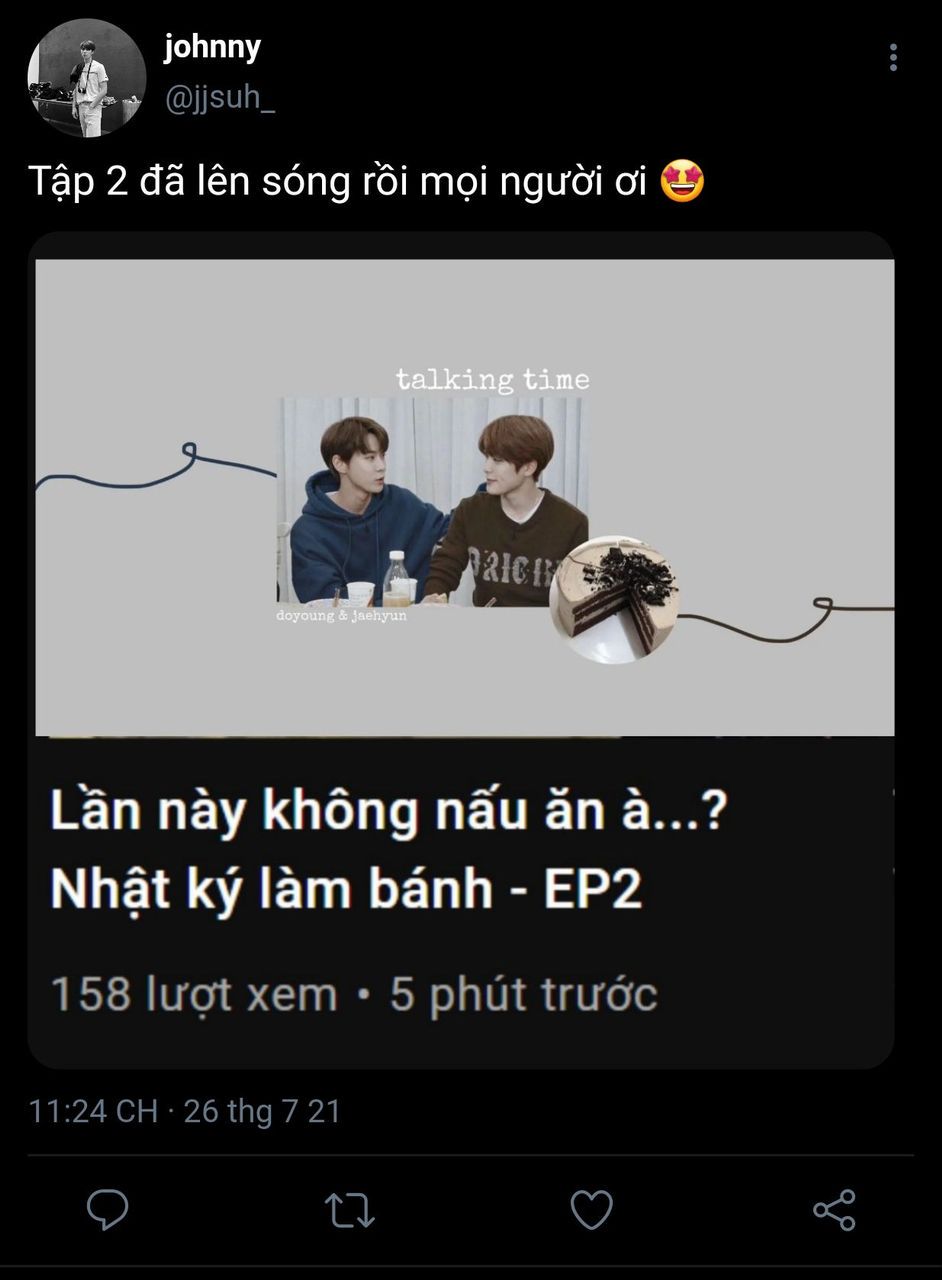Screen dimensions: 942x1280
Task: Tap the share icon below the tweet
Action: tap(834, 1210)
